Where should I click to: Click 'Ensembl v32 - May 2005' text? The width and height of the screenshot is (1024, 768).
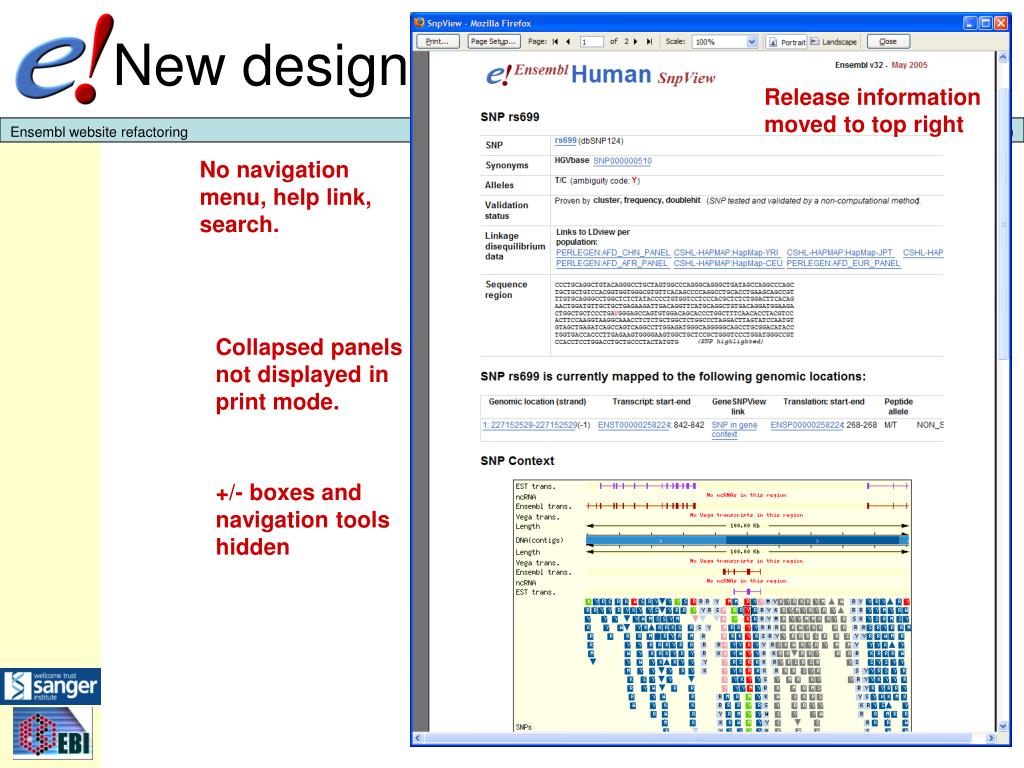[881, 65]
